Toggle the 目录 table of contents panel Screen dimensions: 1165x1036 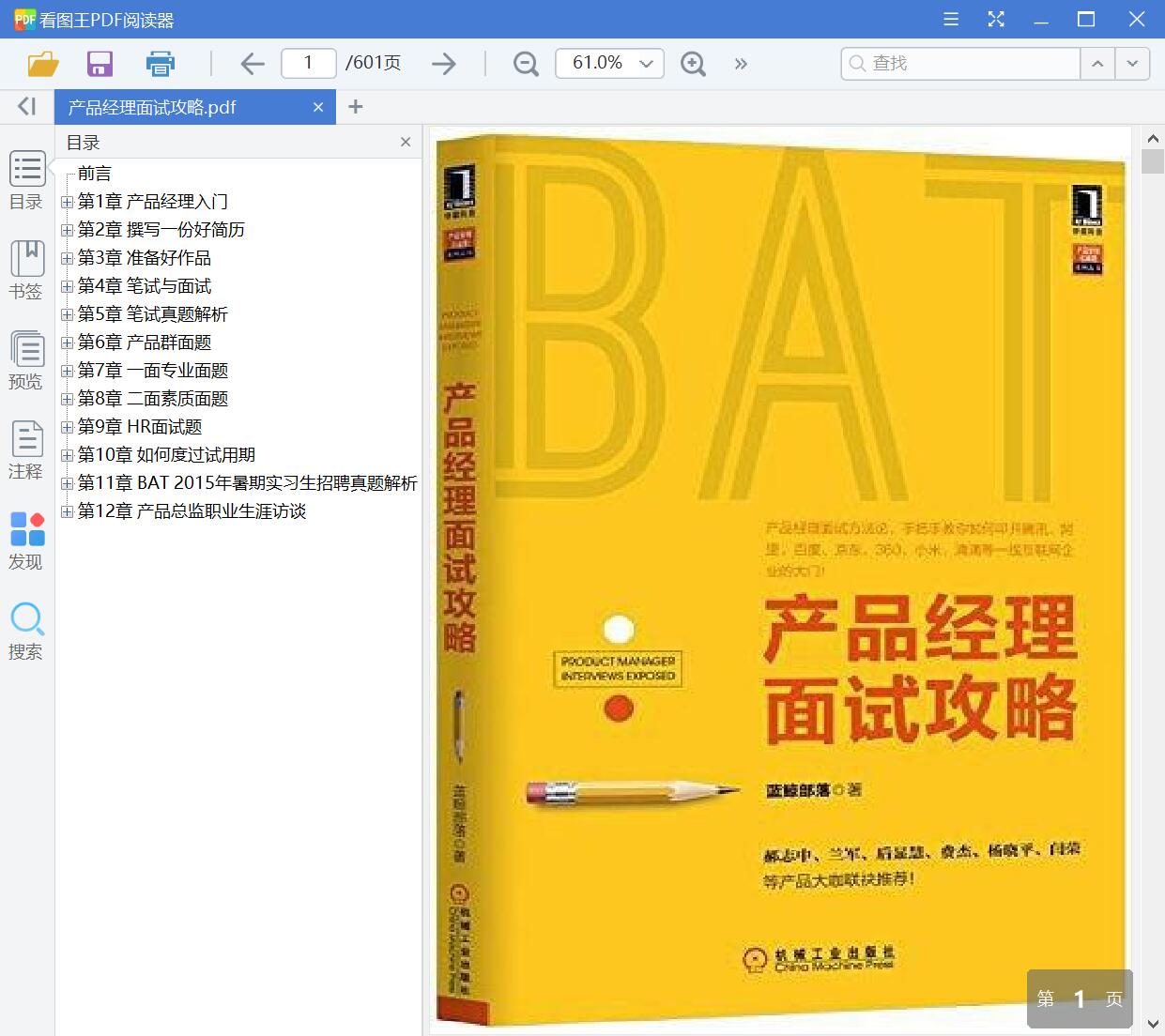pyautogui.click(x=26, y=179)
